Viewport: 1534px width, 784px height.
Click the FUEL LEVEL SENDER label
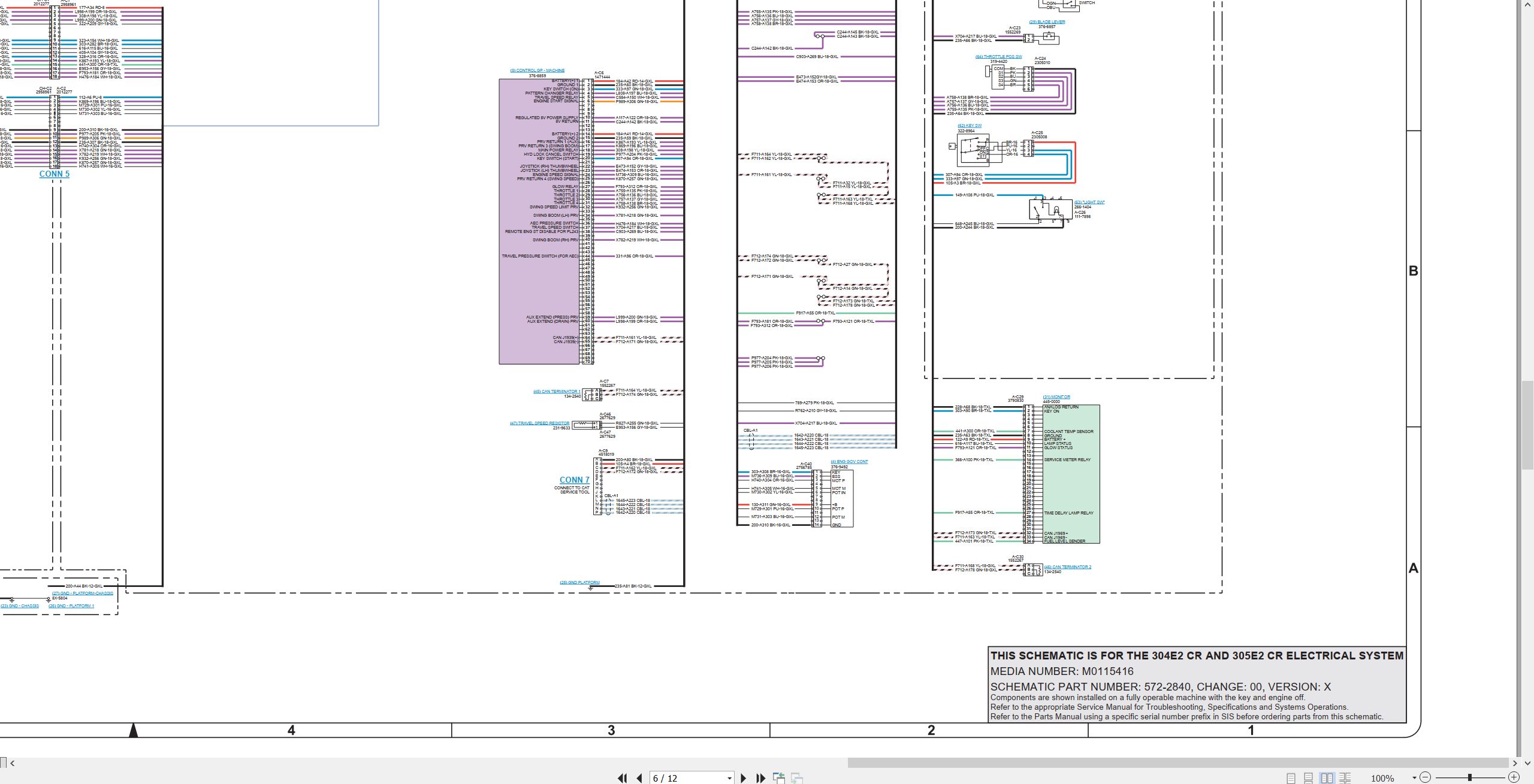(x=1064, y=541)
